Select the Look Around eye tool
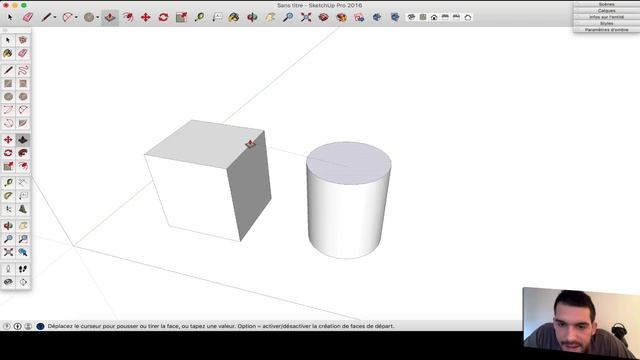 coord(8,282)
